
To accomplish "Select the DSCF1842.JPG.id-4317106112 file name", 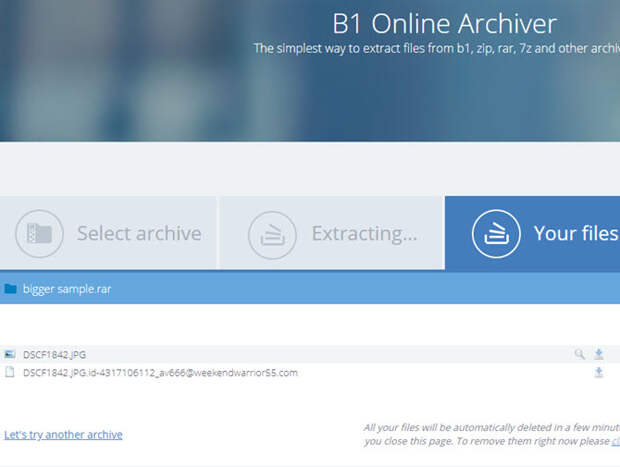I will [160, 373].
